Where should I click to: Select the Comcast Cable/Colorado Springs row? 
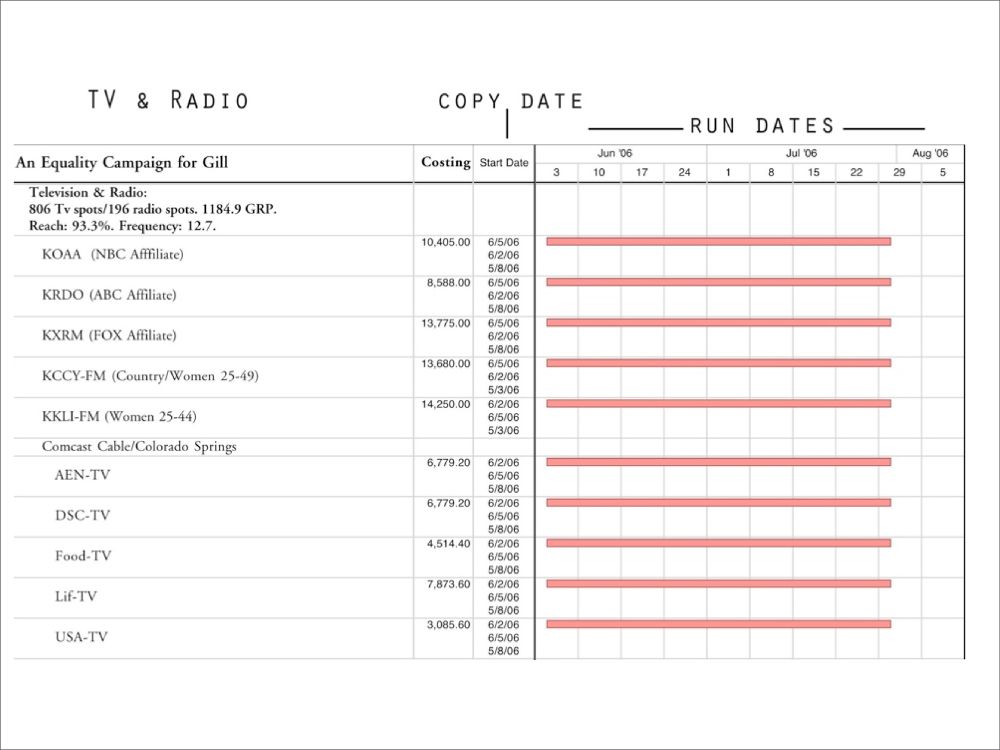pyautogui.click(x=139, y=446)
